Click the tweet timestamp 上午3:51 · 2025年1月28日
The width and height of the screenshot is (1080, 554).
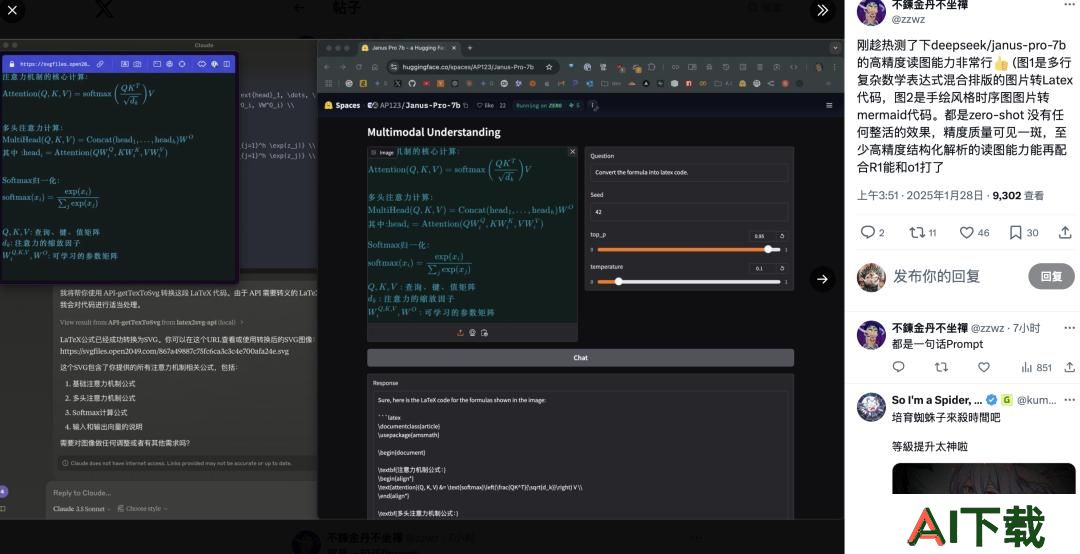click(920, 196)
